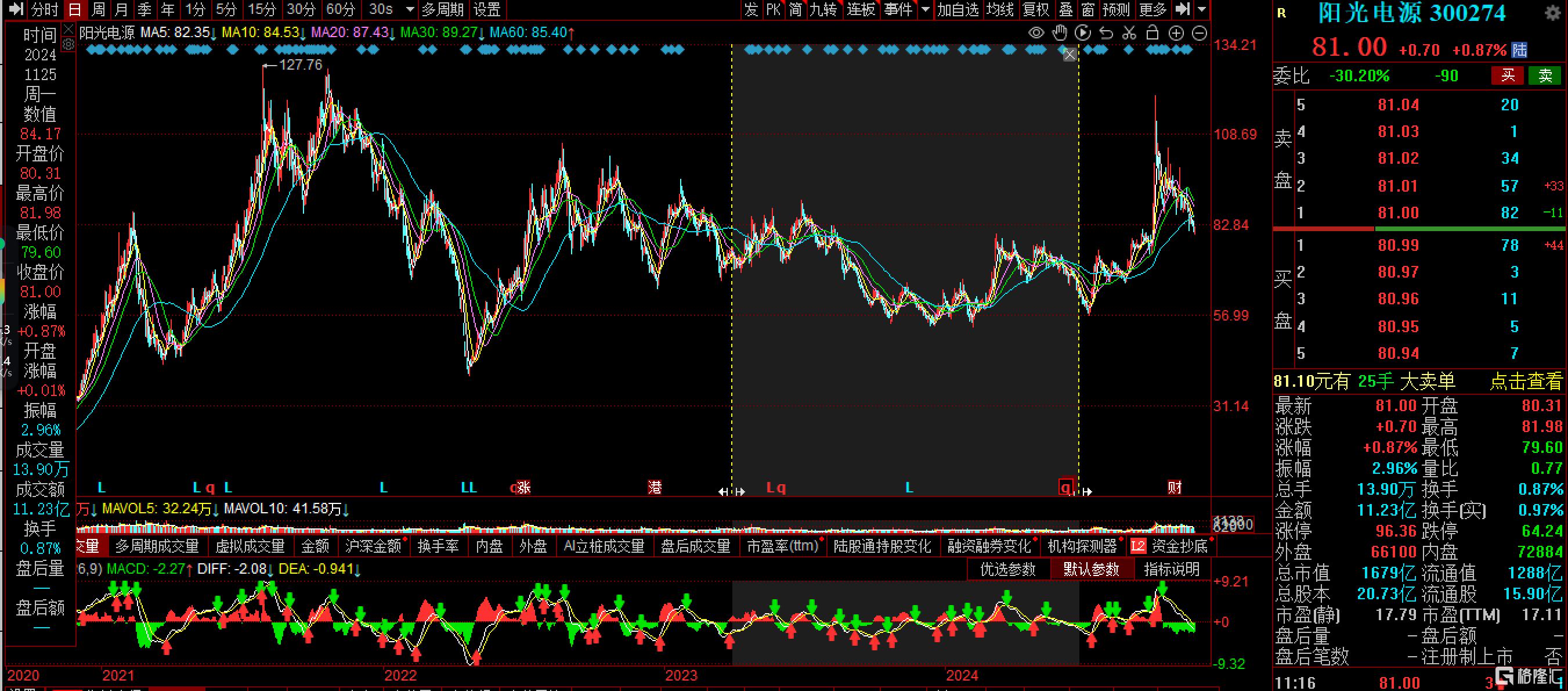Open the 设置 settings button in toolbar
This screenshot has height=691, width=1568.
pos(487,9)
